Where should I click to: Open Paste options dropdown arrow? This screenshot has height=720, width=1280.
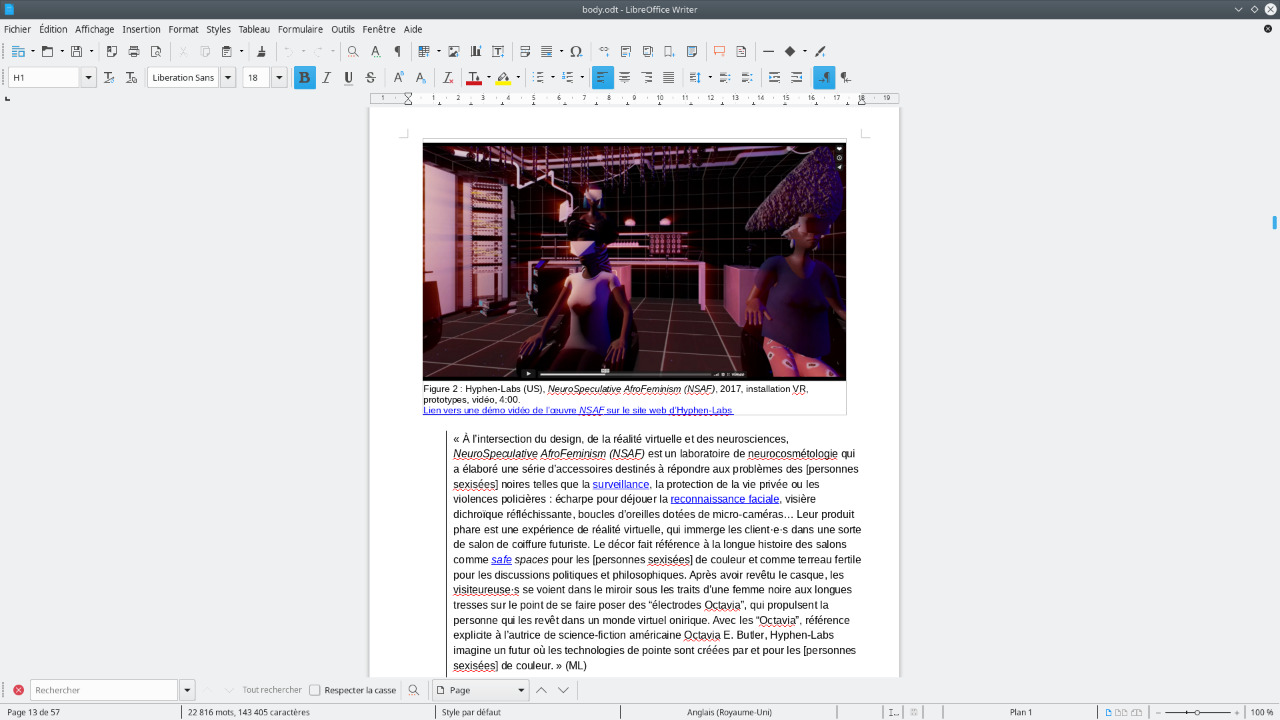point(241,51)
